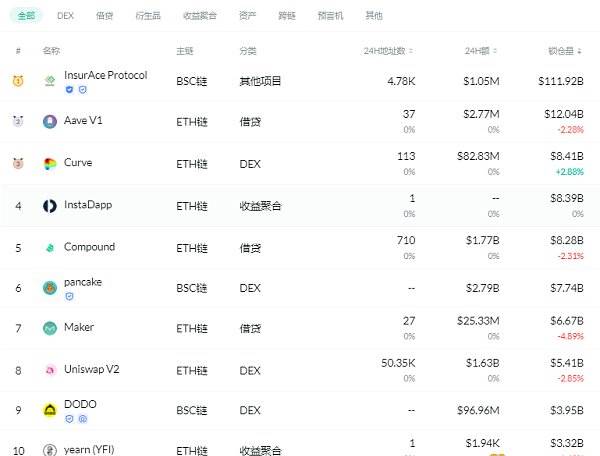Click the Maker logo icon

coord(50,328)
